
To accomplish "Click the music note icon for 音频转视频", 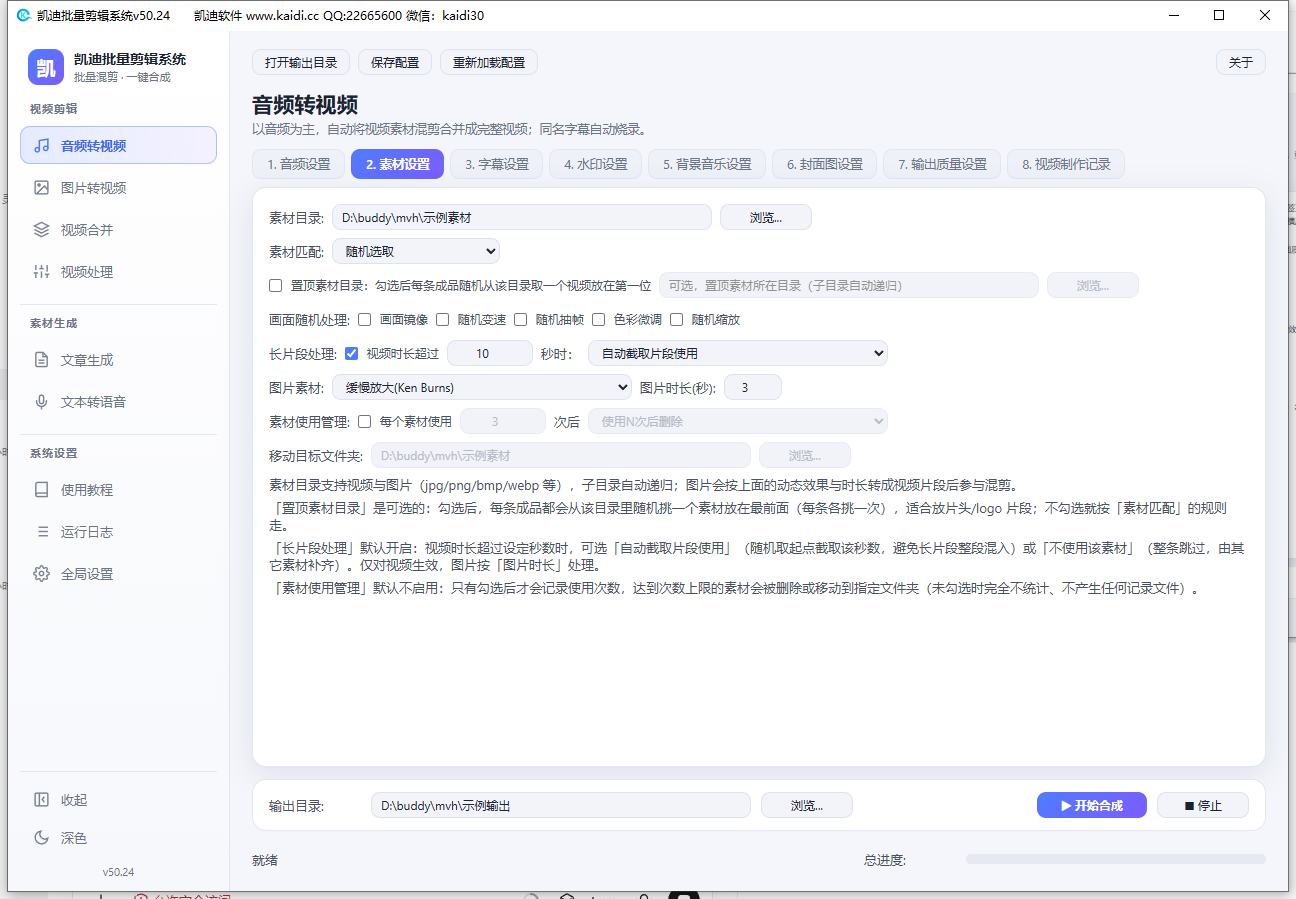I will tap(42, 146).
